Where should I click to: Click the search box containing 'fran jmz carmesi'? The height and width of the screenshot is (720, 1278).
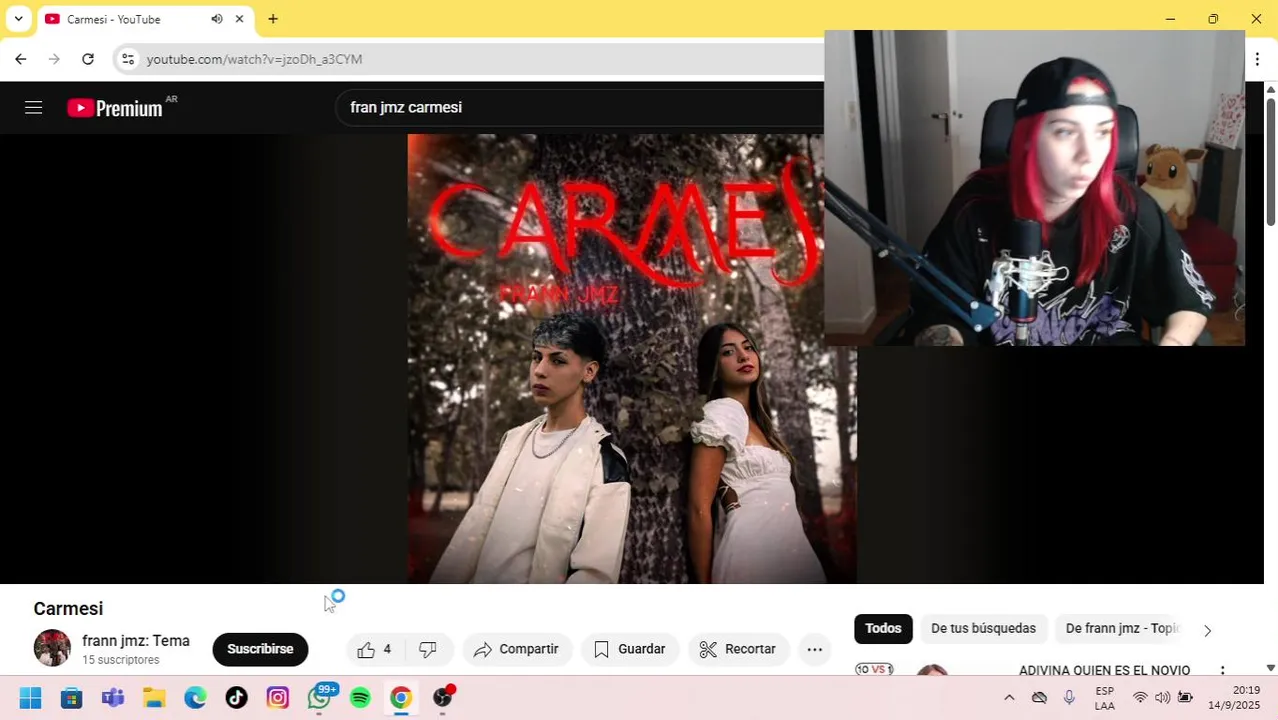[580, 107]
